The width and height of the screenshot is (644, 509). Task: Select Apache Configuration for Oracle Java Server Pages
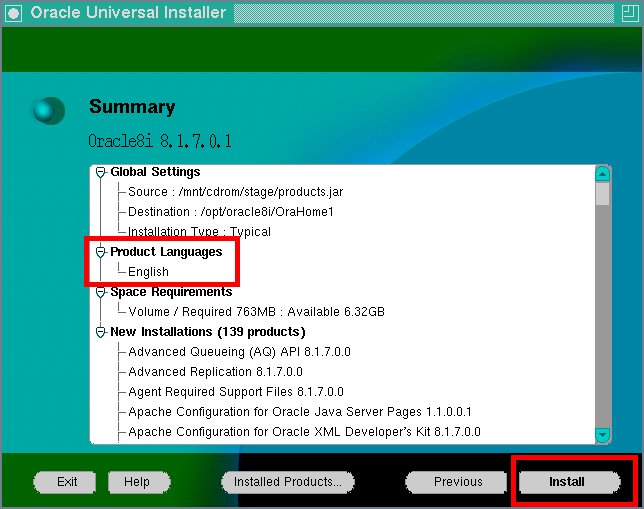(300, 412)
